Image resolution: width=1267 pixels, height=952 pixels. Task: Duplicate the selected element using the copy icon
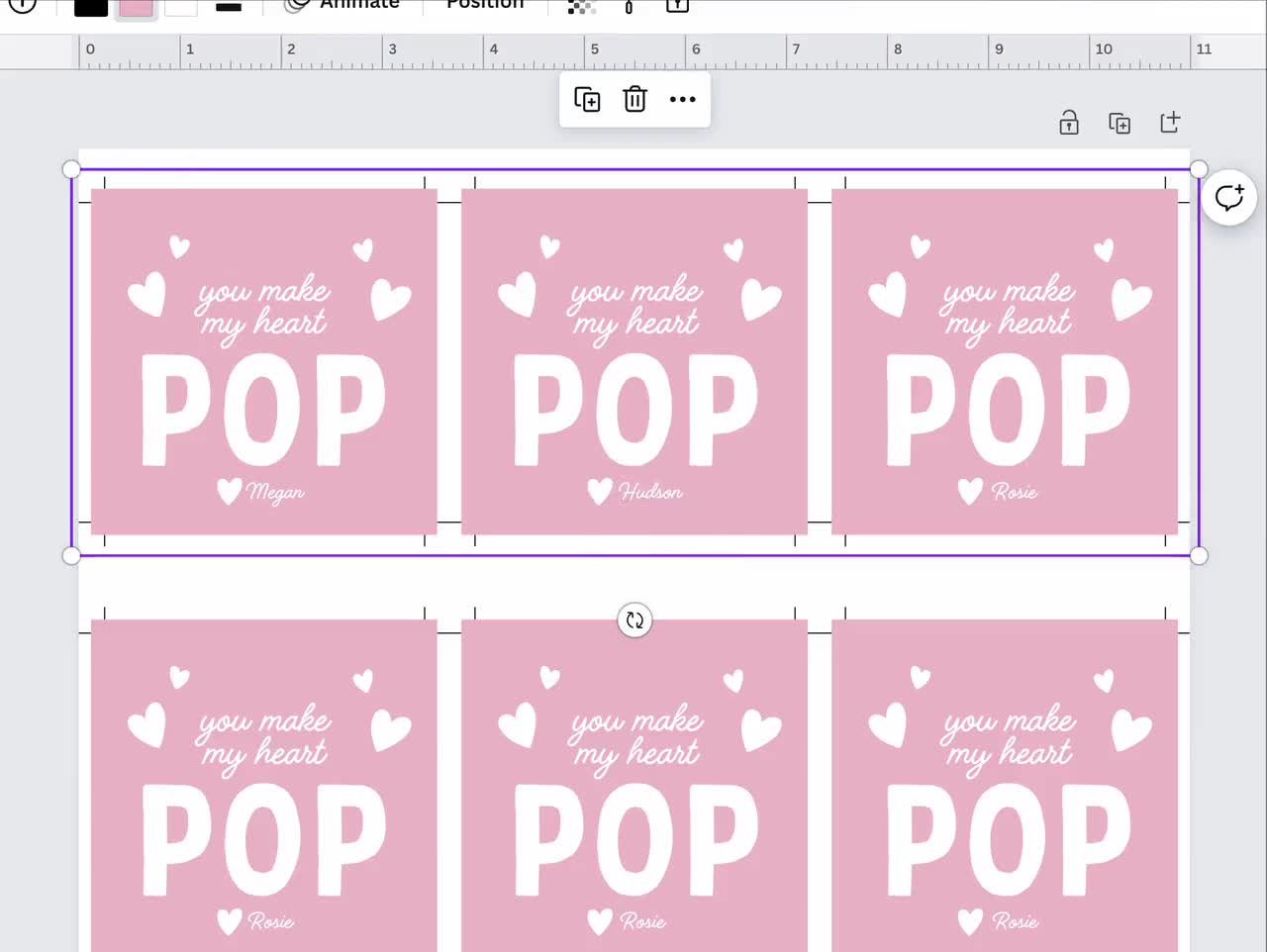click(587, 99)
